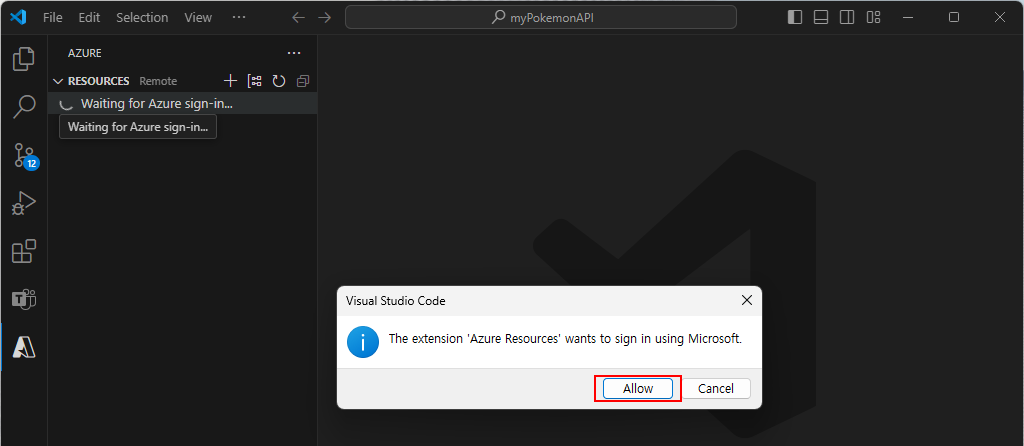The height and width of the screenshot is (446, 1024).
Task: Click the RESOURCES section header text
Action: [99, 81]
